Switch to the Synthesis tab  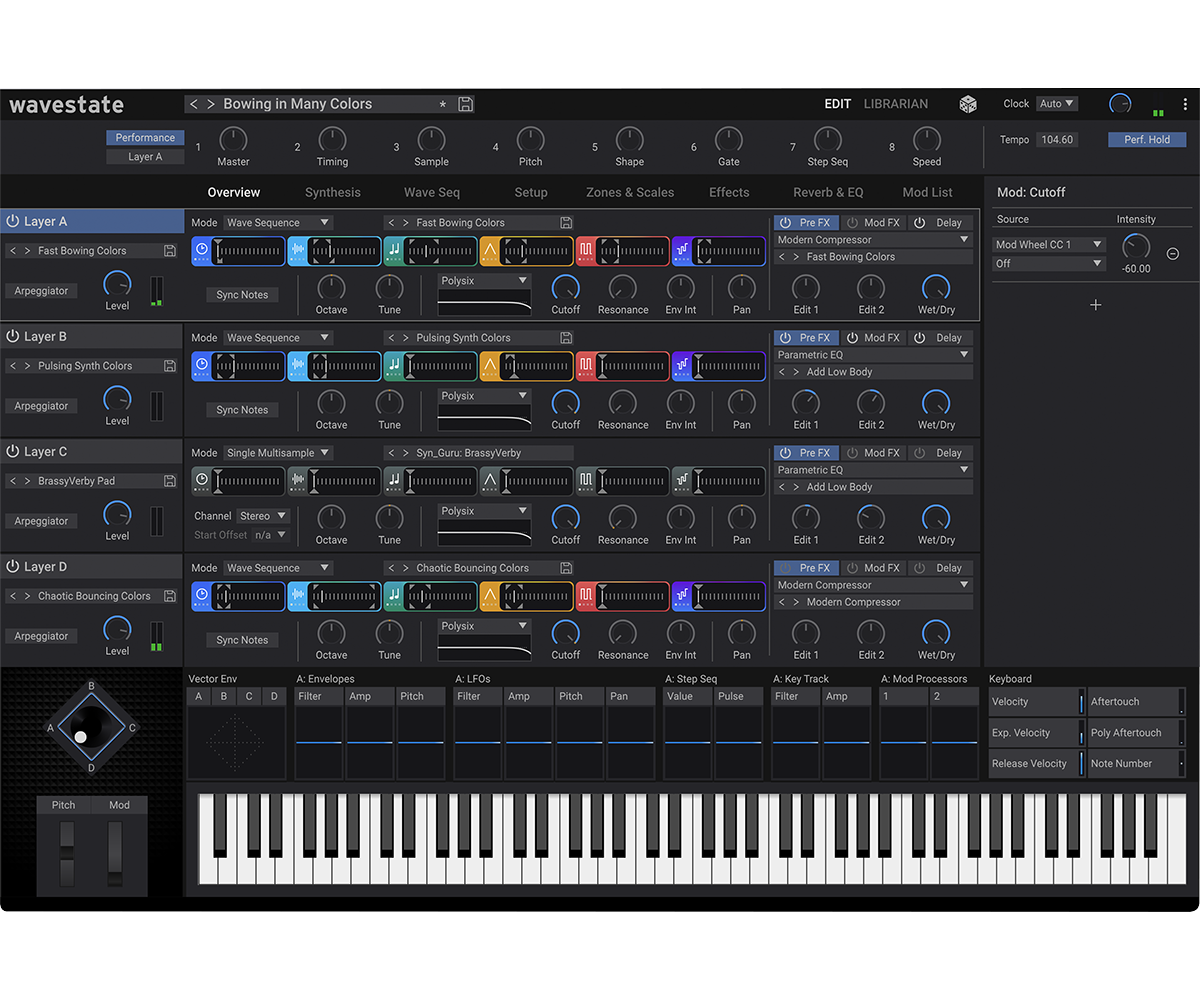[x=333, y=192]
